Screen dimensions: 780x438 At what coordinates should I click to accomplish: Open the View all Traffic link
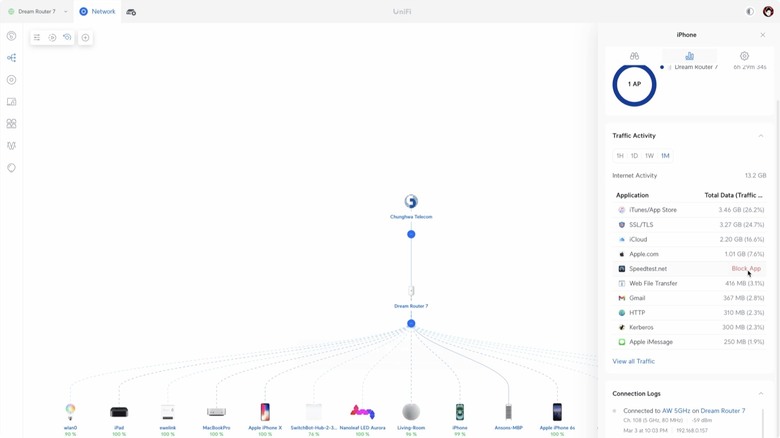coord(633,361)
